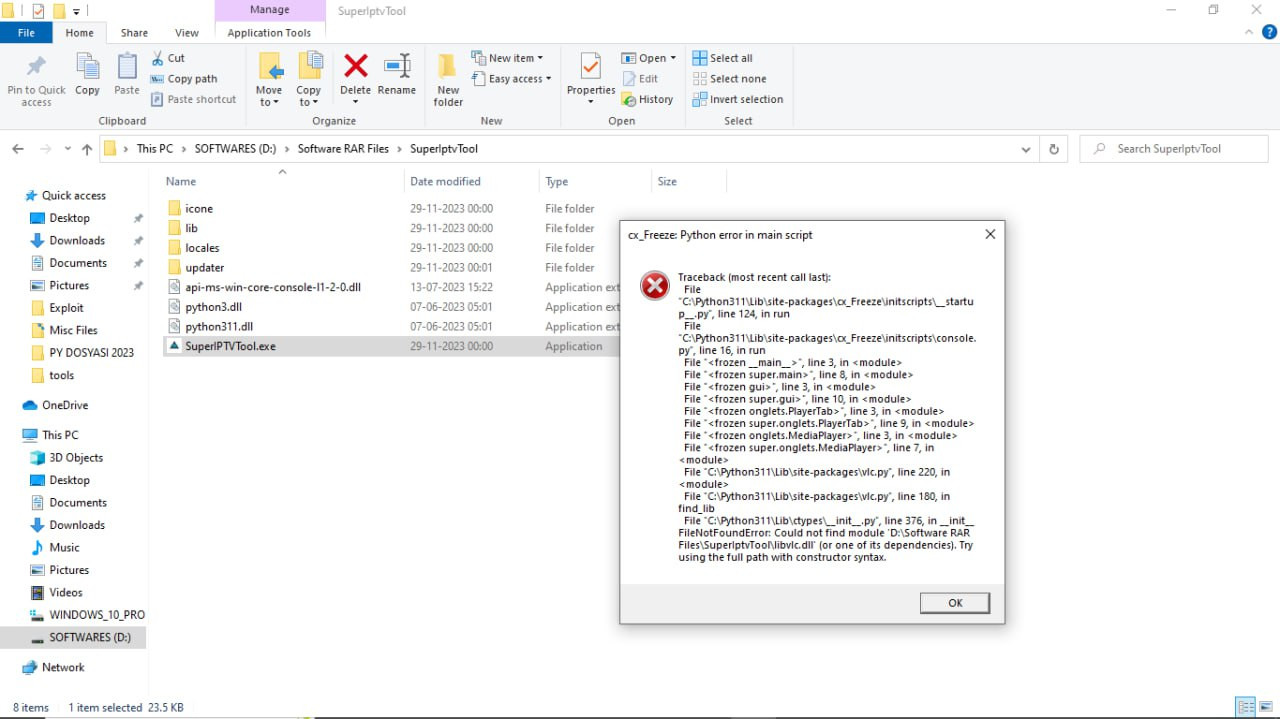Switch to the View tab

coord(187,33)
